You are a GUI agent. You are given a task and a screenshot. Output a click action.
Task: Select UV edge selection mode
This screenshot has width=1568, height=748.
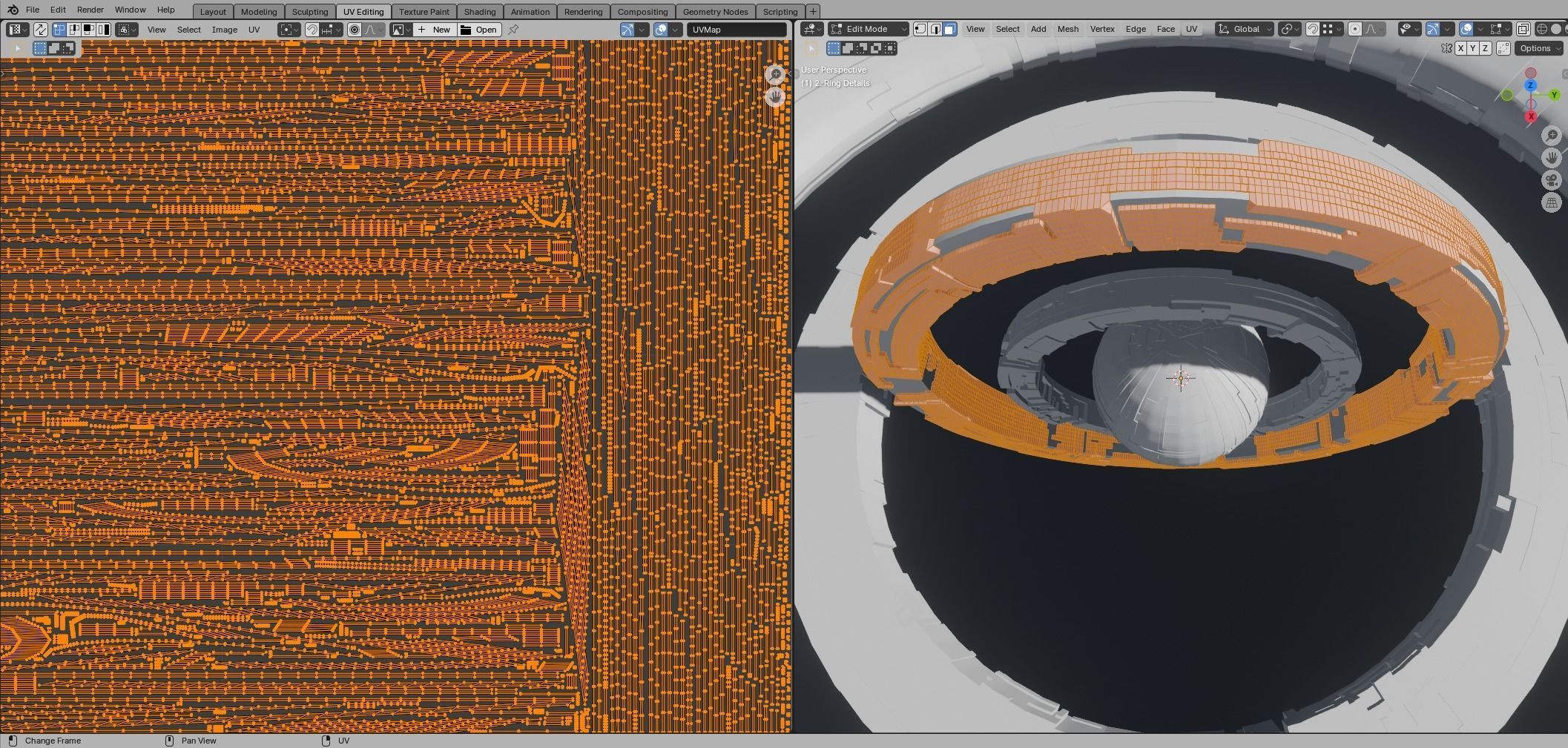(x=74, y=30)
